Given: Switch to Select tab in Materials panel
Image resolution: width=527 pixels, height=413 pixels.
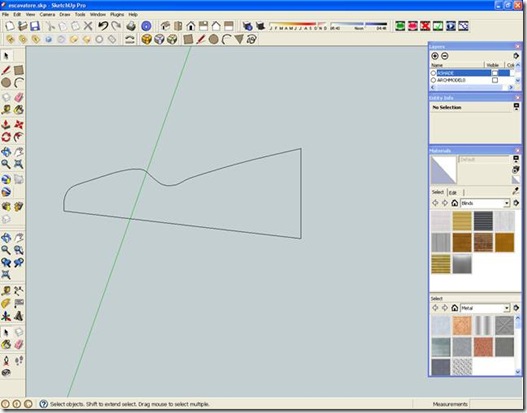Looking at the screenshot, I should [438, 192].
